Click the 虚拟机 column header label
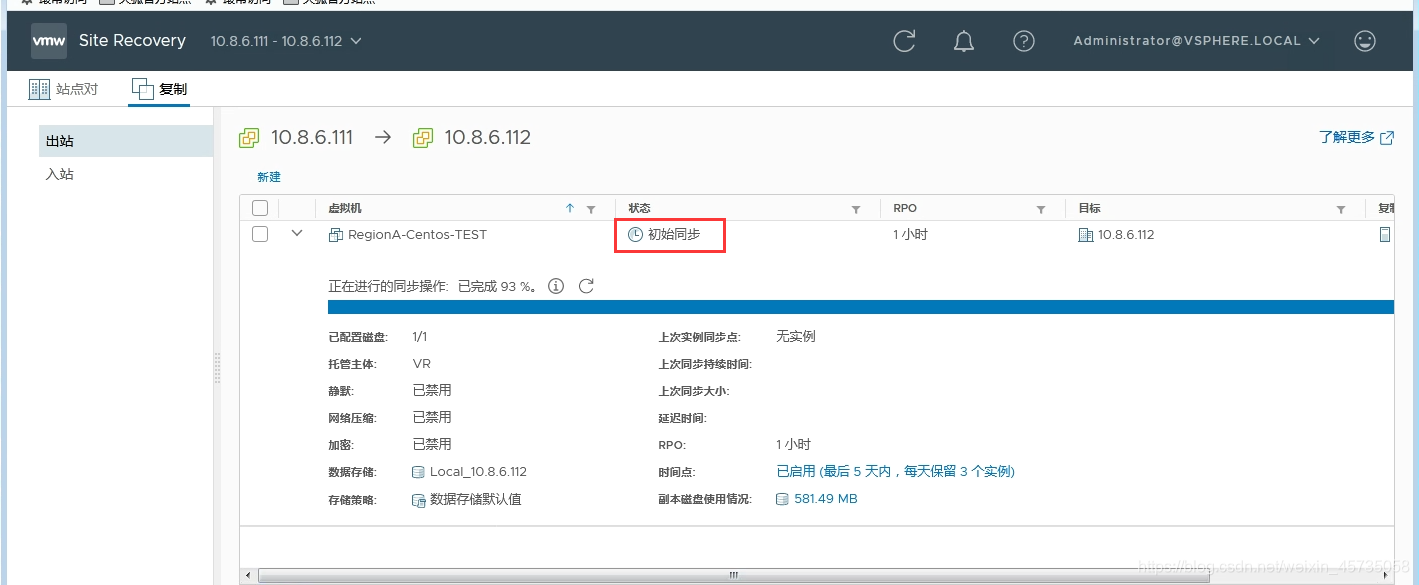Screen dimensions: 1419x585 pyautogui.click(x=345, y=208)
